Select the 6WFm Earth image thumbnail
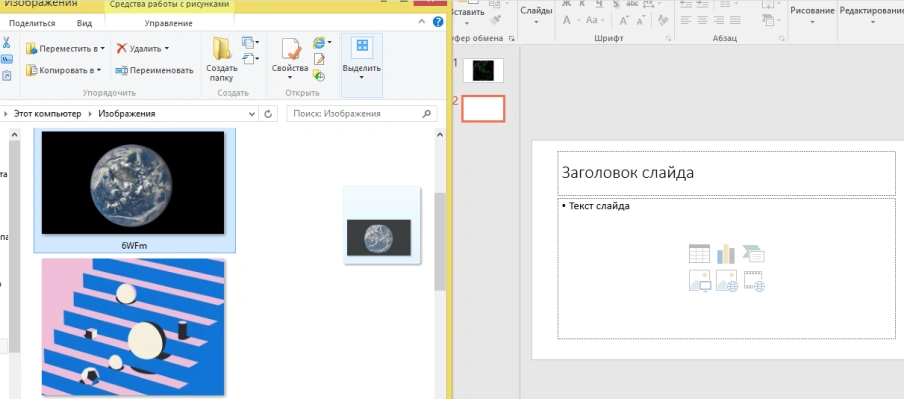 (133, 183)
